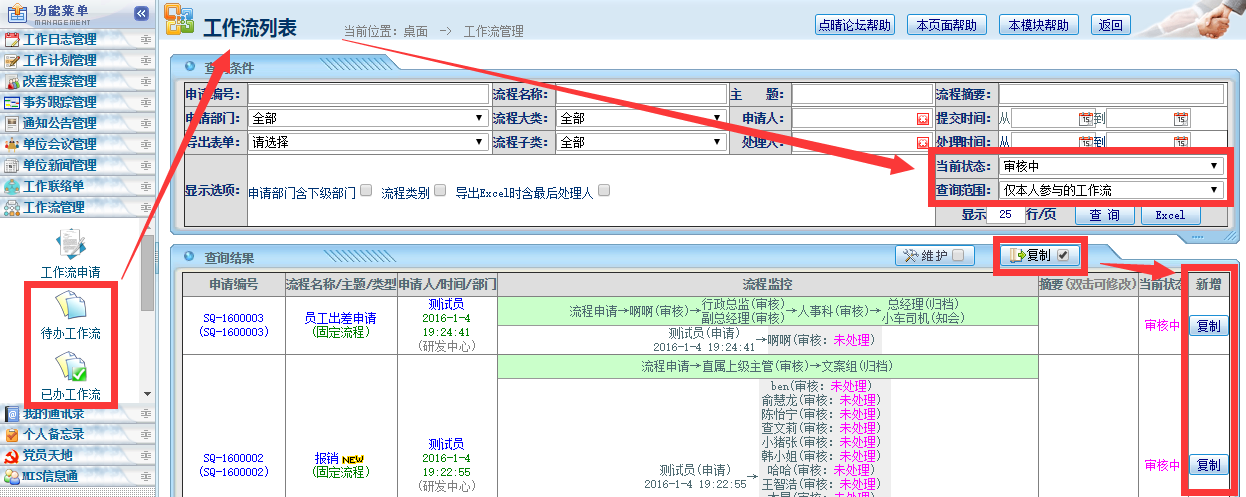Screen dimensions: 1246x497
Task: Click the 查询 button
Action: (1104, 215)
